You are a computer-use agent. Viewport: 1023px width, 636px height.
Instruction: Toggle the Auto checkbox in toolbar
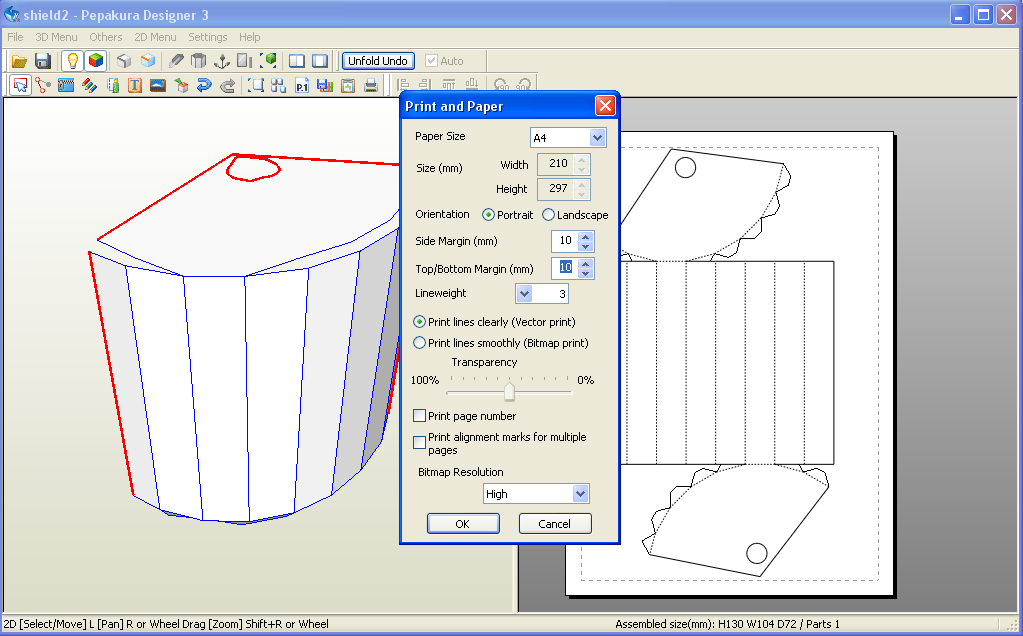tap(431, 61)
